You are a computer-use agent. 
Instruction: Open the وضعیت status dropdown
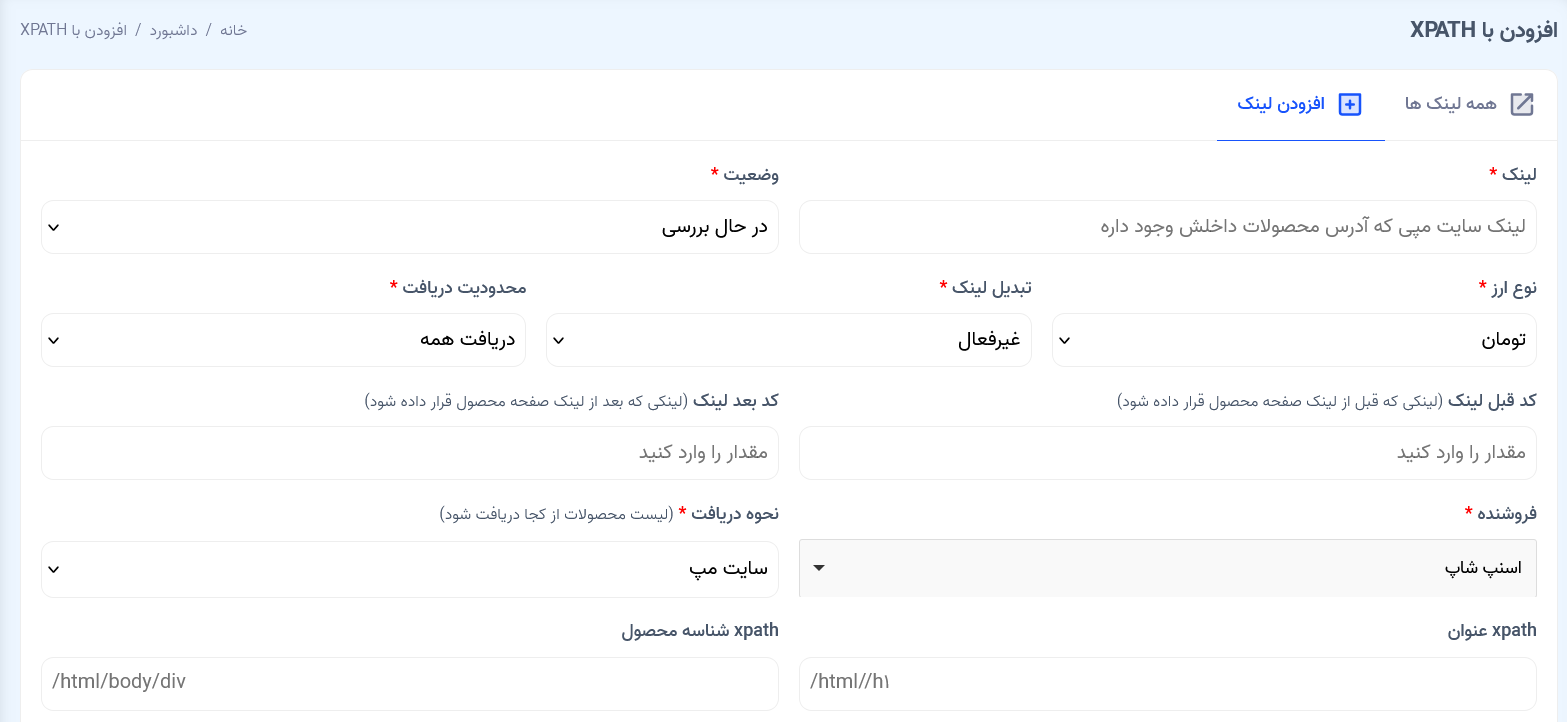coord(410,227)
